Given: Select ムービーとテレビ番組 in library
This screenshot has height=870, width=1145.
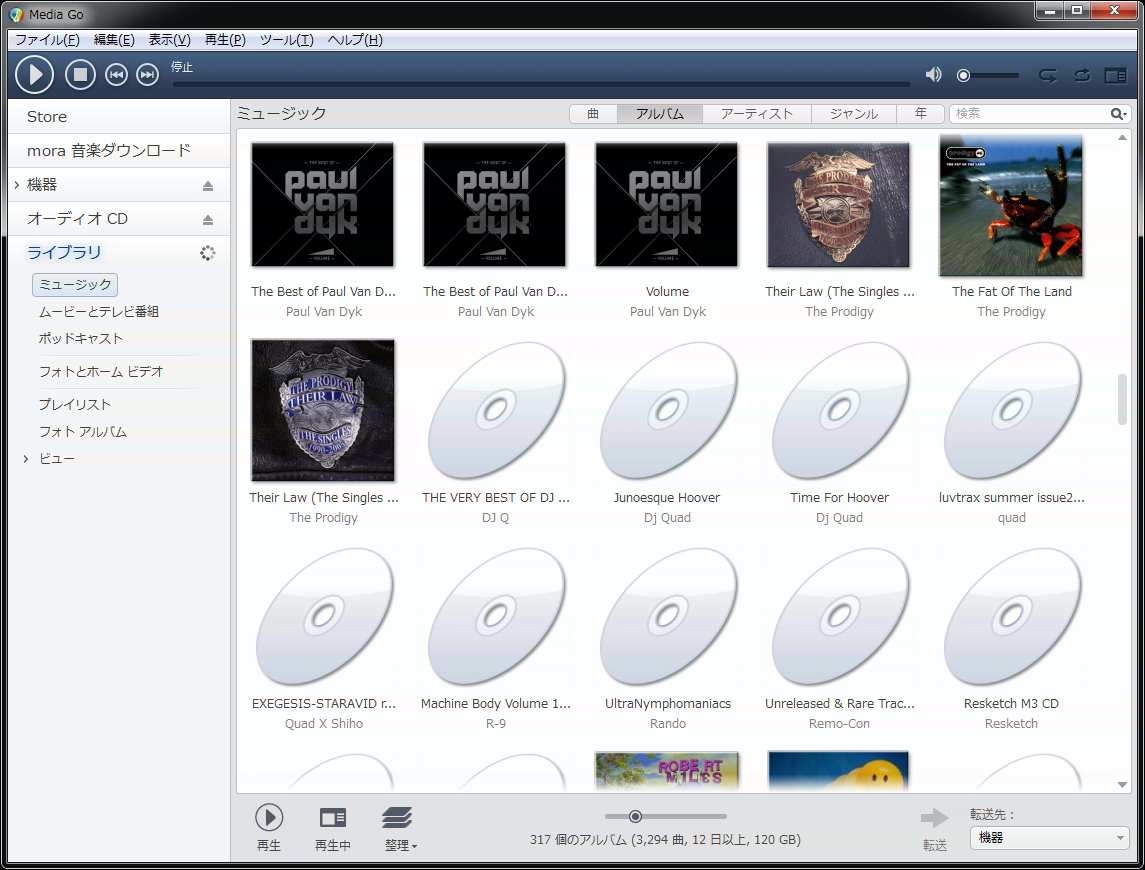Looking at the screenshot, I should [x=99, y=311].
